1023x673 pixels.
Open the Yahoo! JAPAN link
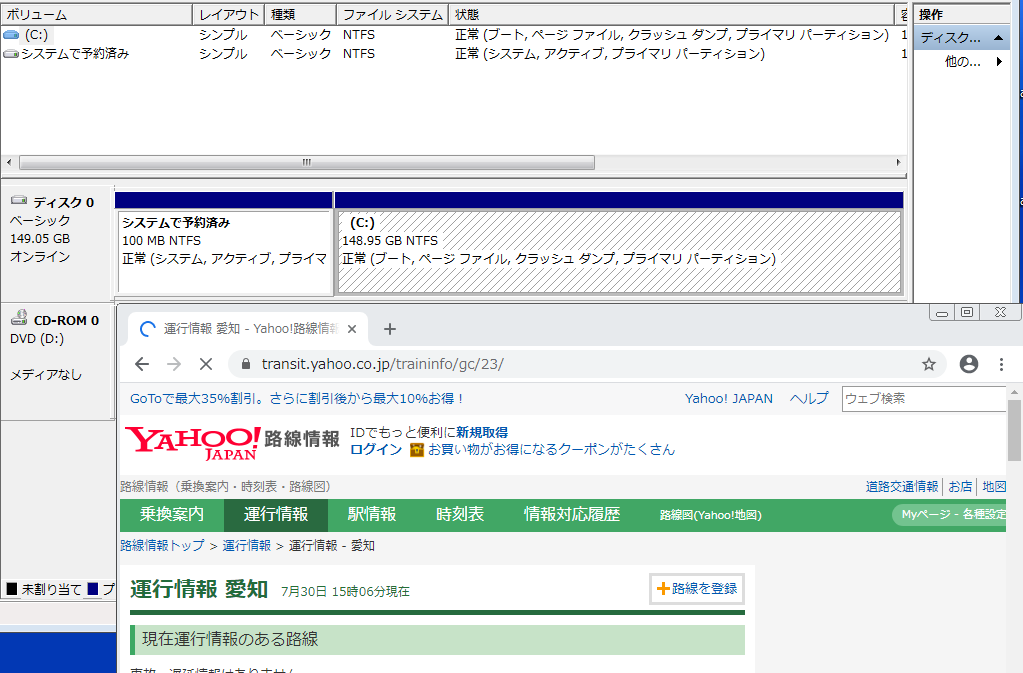point(729,398)
